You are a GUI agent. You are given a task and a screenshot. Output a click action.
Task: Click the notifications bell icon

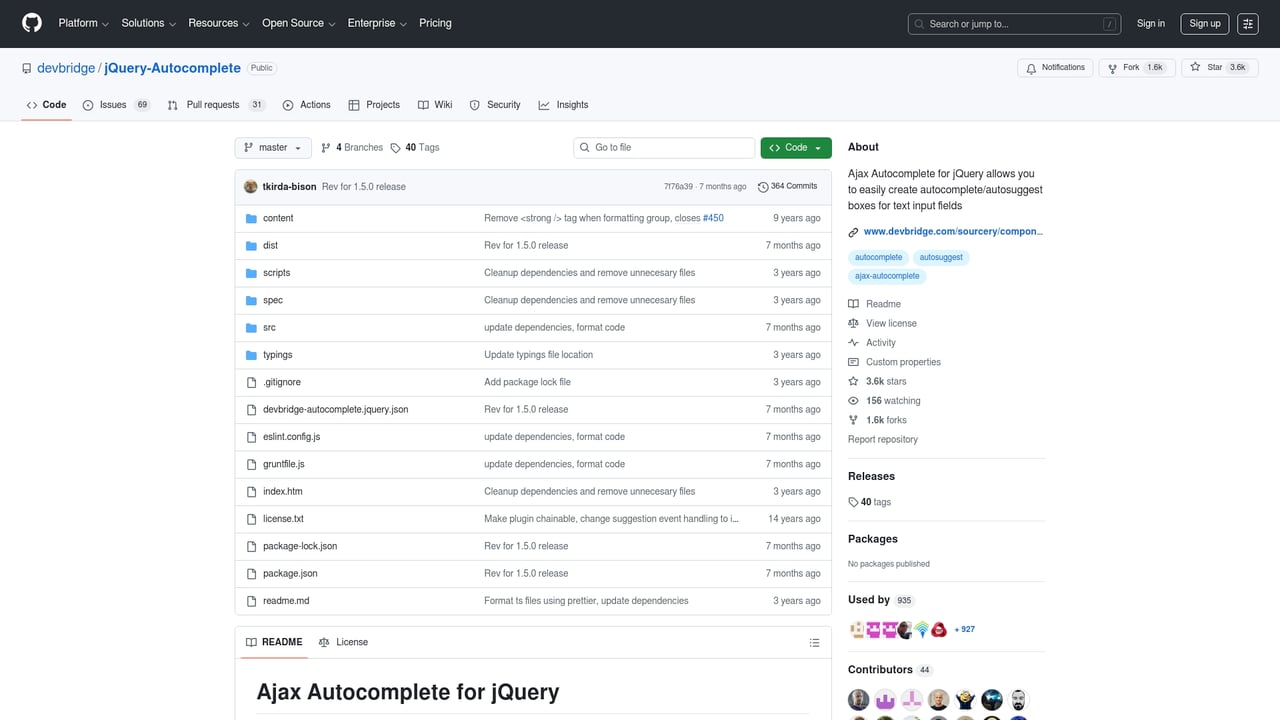click(1030, 67)
